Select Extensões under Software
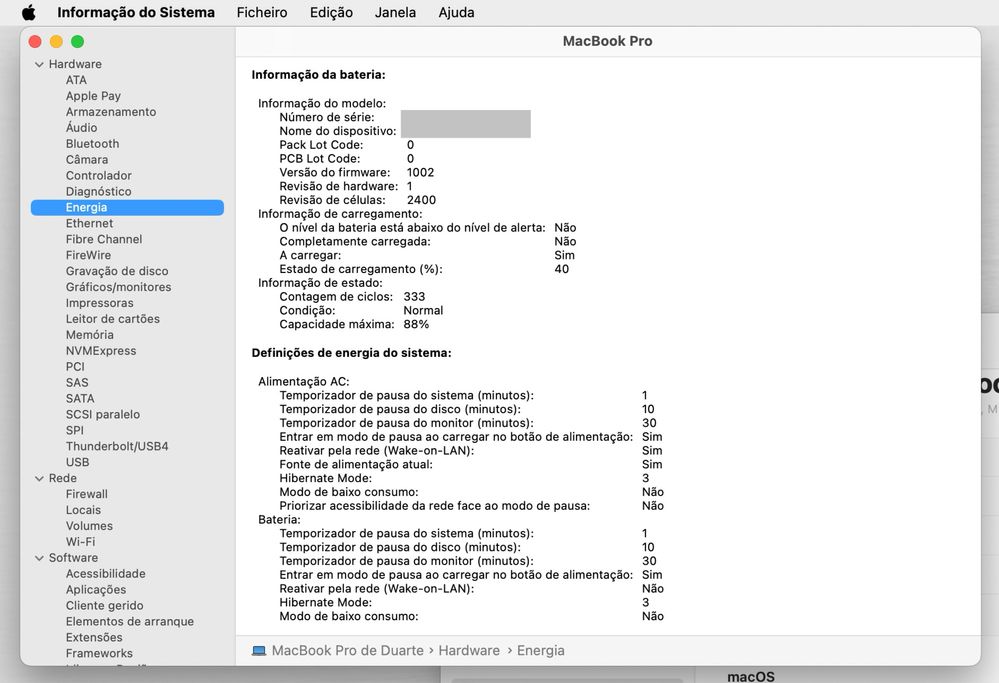This screenshot has width=999, height=683. click(x=94, y=637)
